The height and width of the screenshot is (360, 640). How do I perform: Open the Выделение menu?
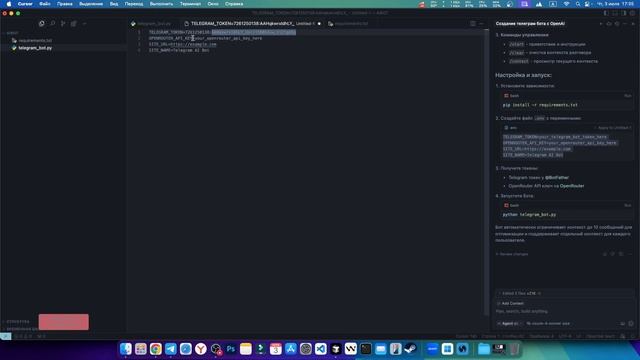tap(91, 4)
